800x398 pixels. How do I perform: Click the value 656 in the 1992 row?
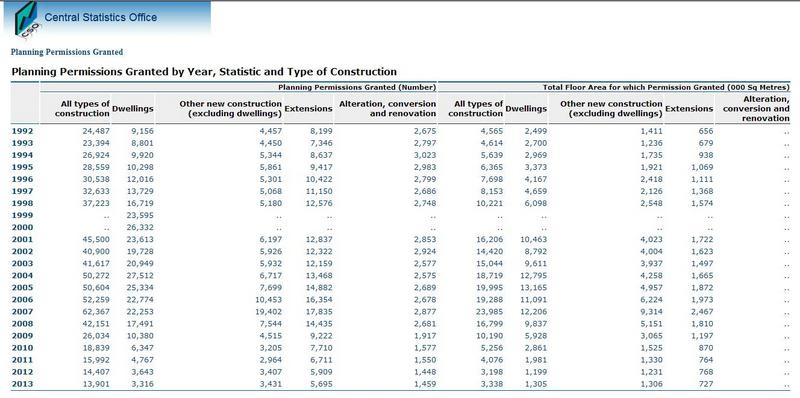(706, 131)
